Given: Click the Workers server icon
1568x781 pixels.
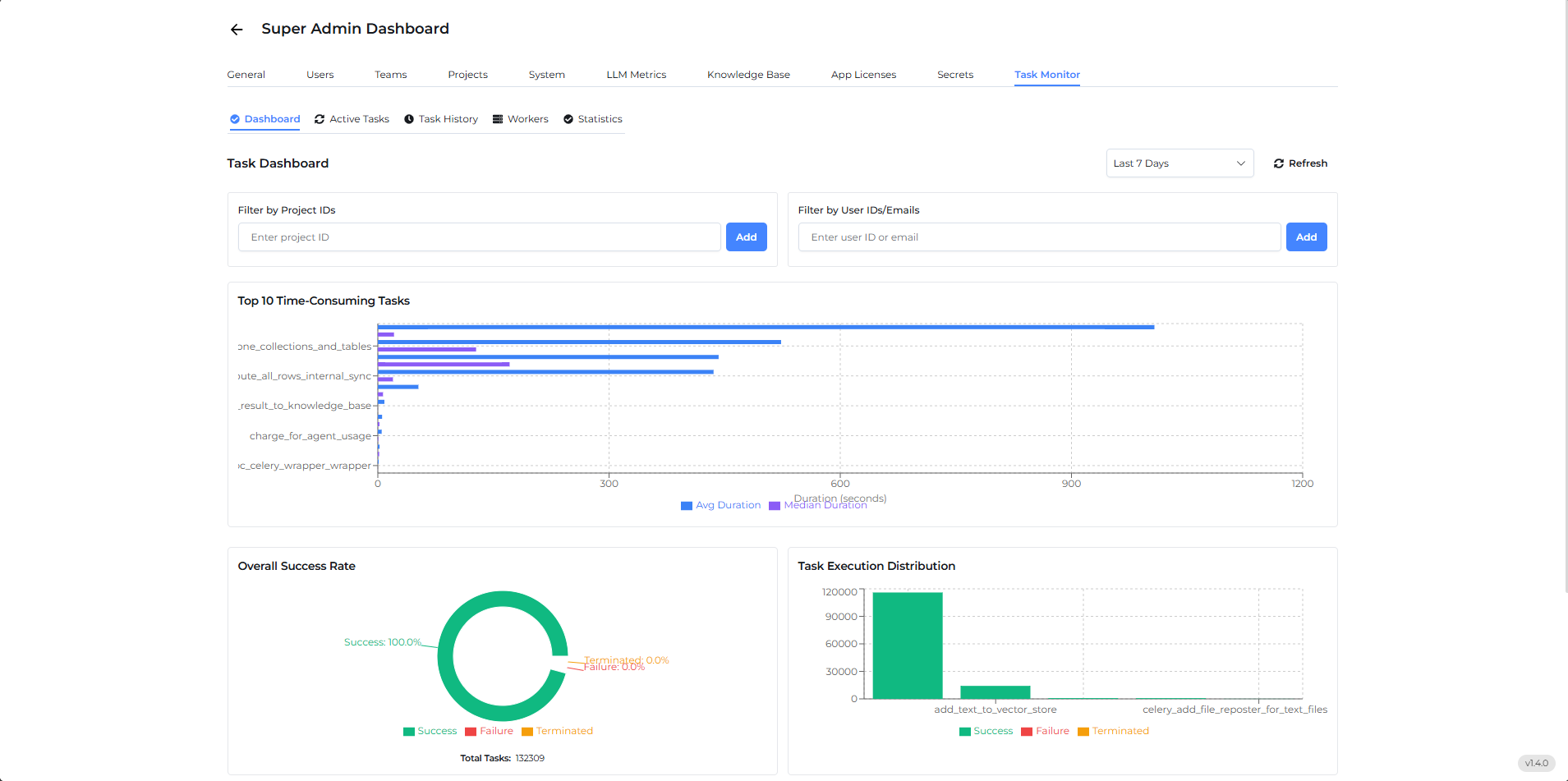Looking at the screenshot, I should click(498, 119).
